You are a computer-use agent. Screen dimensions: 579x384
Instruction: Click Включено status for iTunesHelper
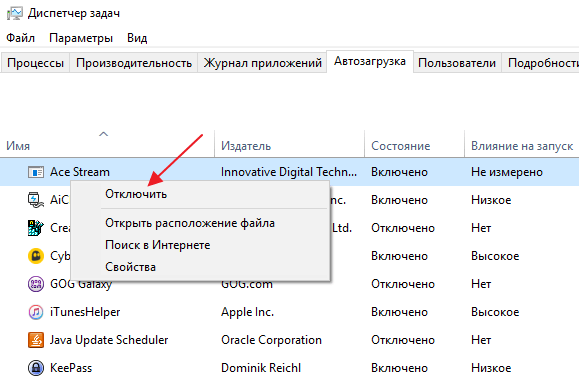[x=399, y=312]
